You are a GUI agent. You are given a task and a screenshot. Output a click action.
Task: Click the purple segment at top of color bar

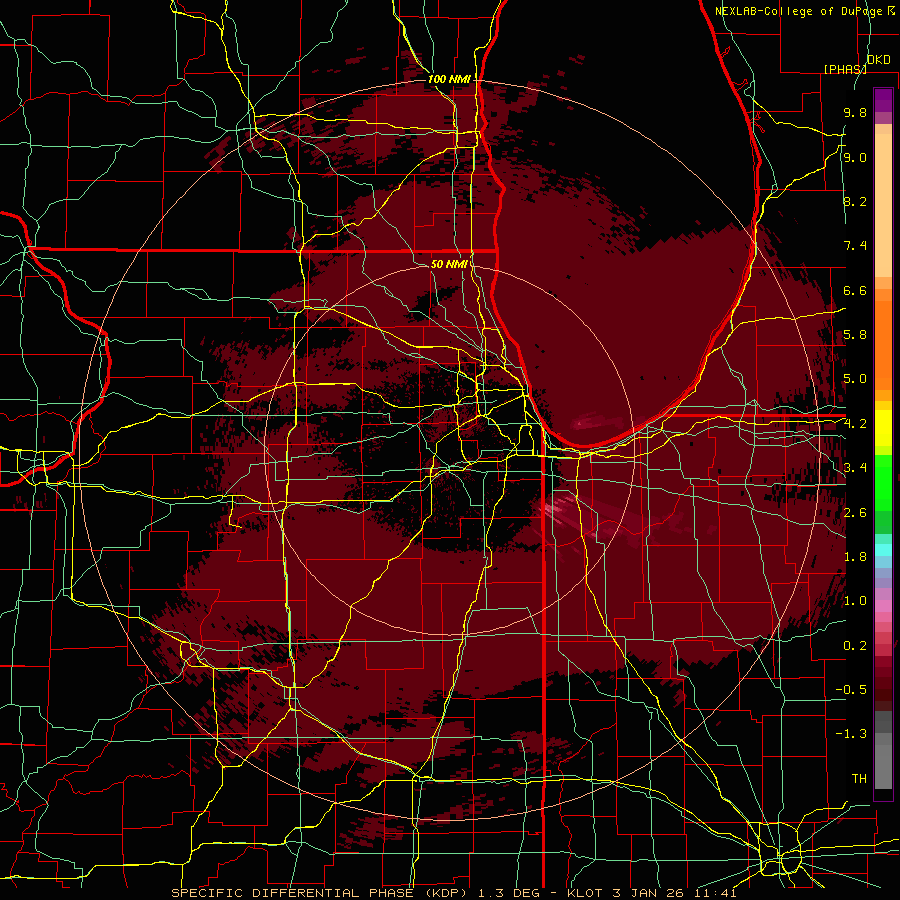(883, 100)
